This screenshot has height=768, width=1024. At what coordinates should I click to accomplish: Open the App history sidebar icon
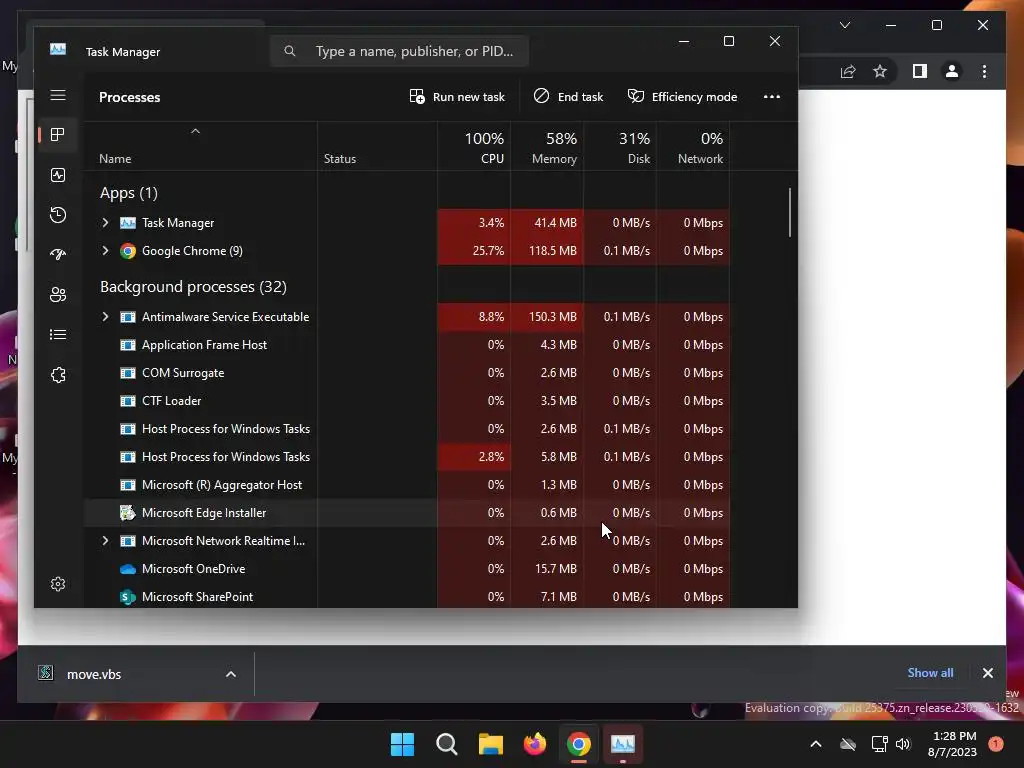58,215
